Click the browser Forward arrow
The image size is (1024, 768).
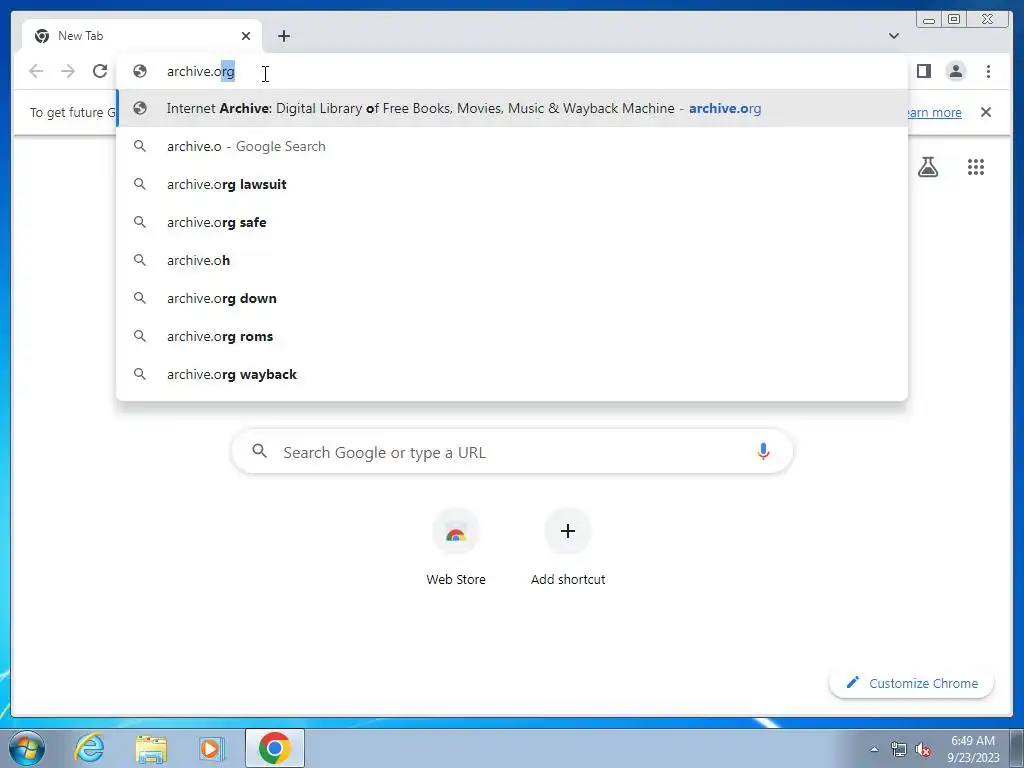pyautogui.click(x=68, y=71)
